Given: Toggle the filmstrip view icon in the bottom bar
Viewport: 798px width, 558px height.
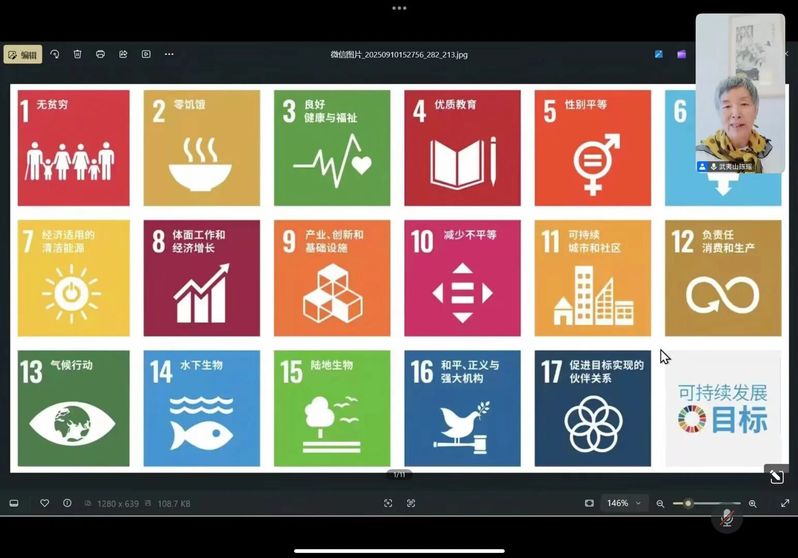Looking at the screenshot, I should [14, 503].
